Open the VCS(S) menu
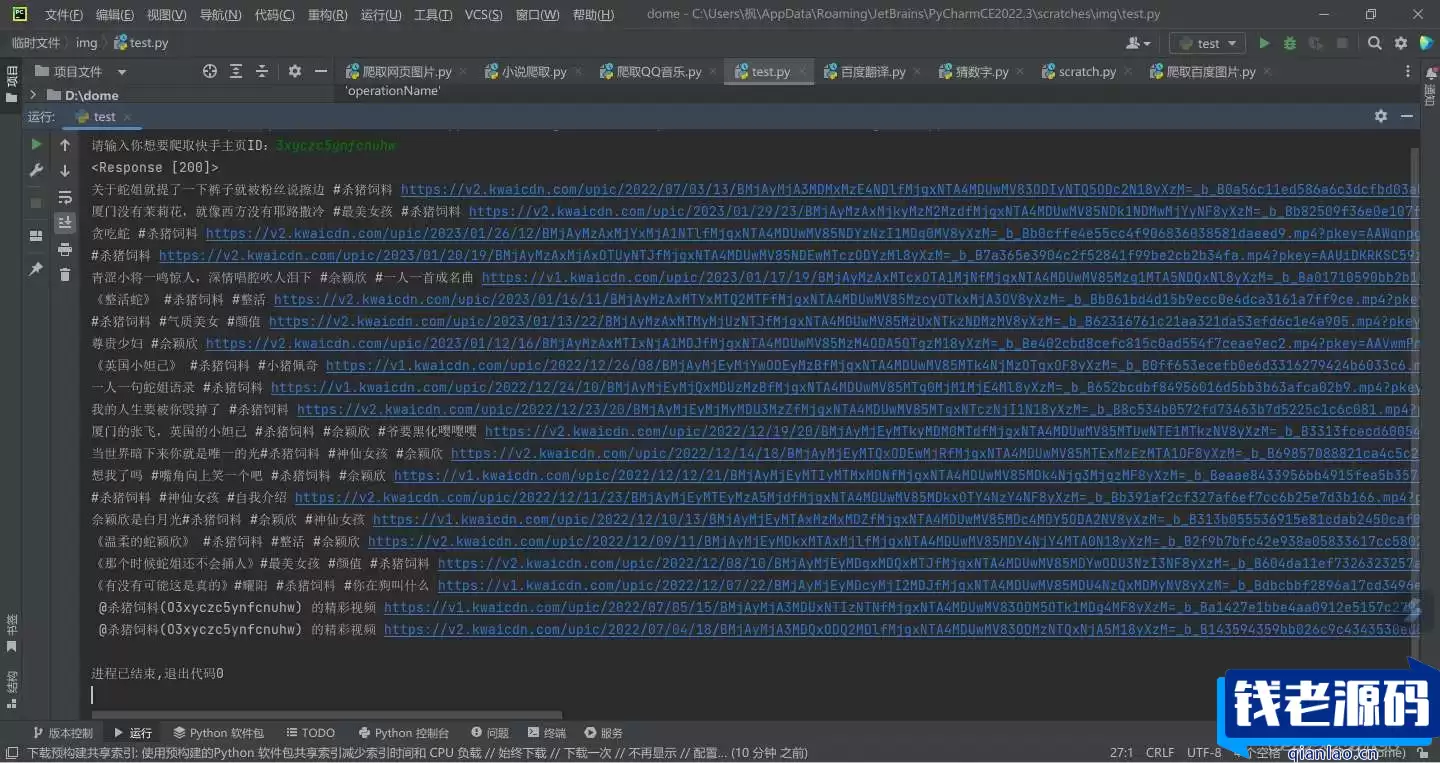 [484, 15]
